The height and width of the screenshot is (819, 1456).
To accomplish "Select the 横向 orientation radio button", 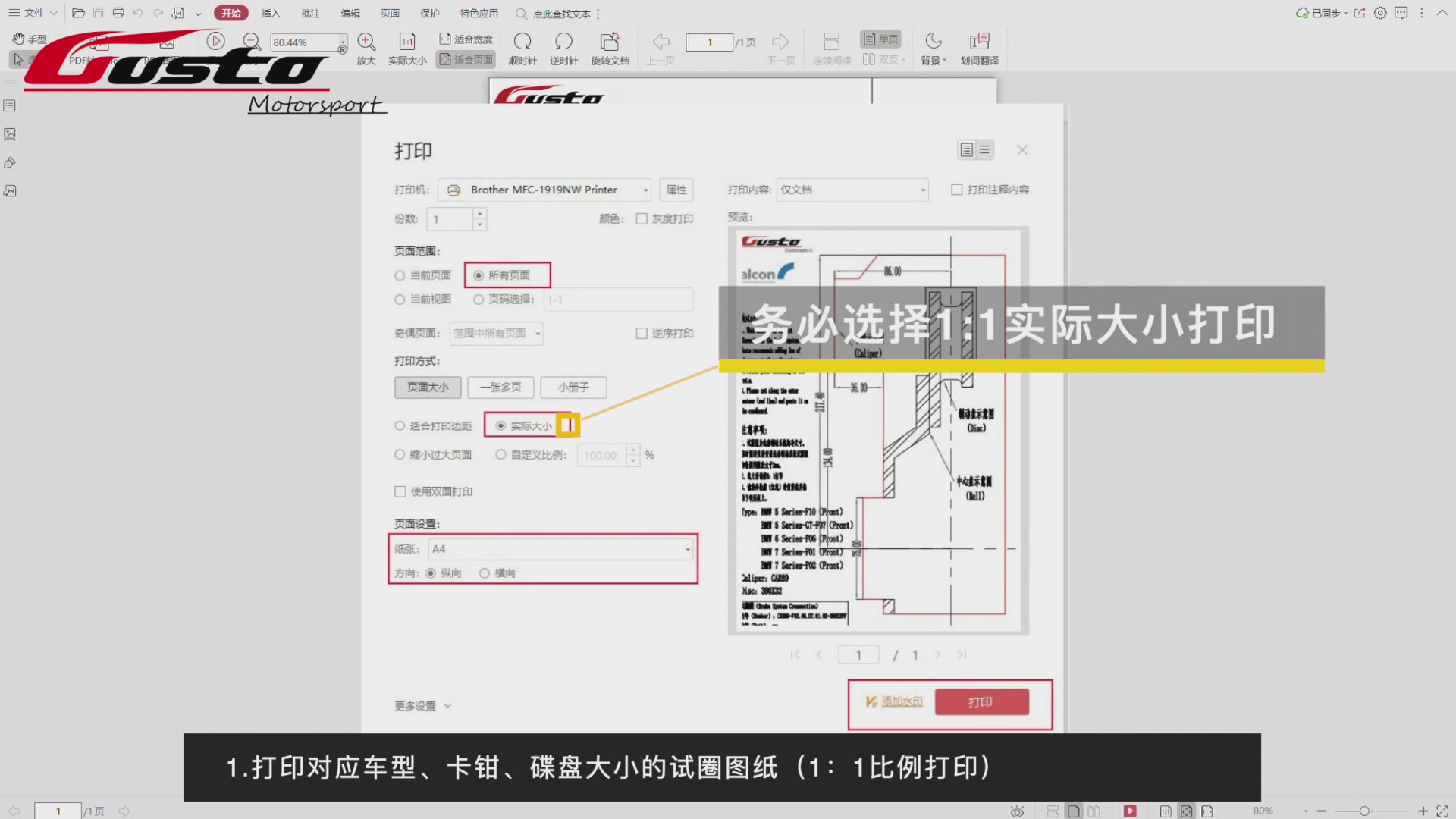I will tap(485, 573).
